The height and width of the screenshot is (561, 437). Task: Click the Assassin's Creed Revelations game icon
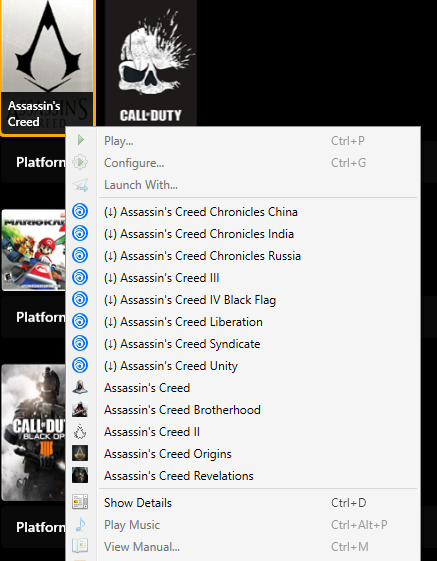pos(80,475)
